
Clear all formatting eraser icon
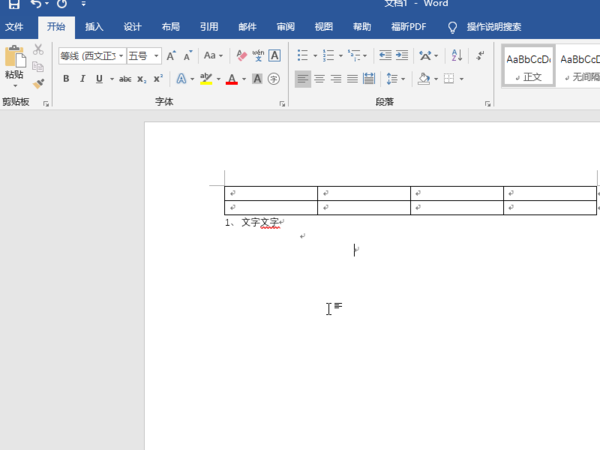tap(241, 56)
